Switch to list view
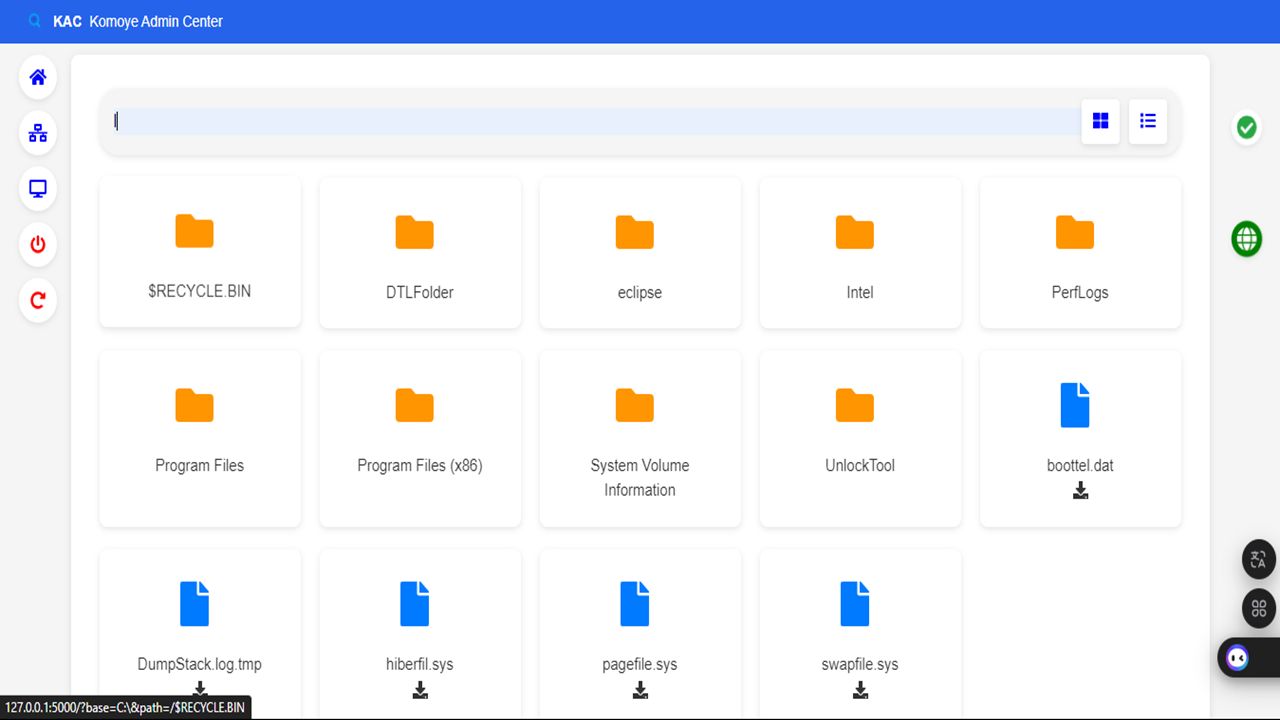This screenshot has height=720, width=1280. pos(1147,121)
